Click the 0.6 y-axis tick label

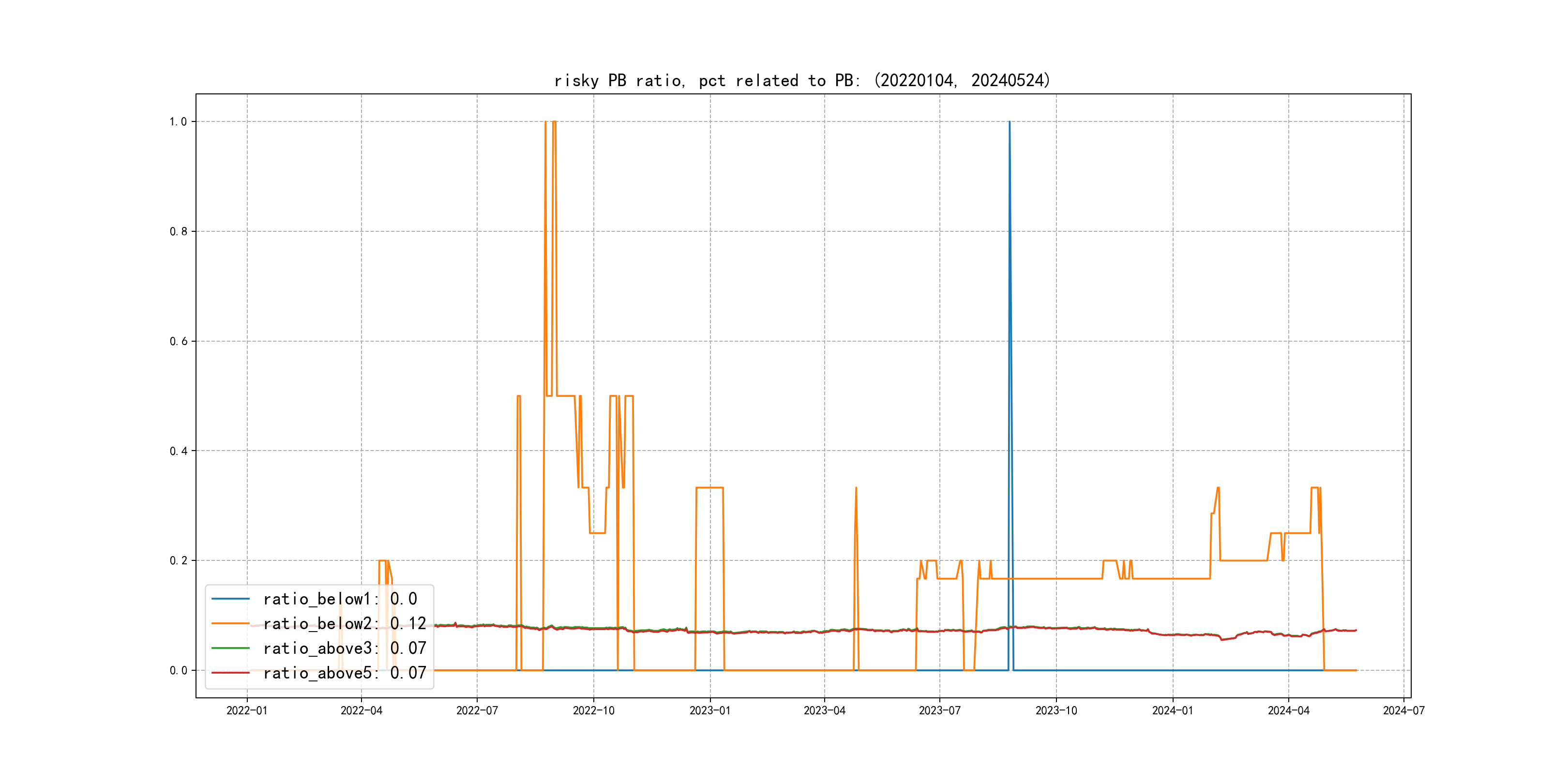178,342
